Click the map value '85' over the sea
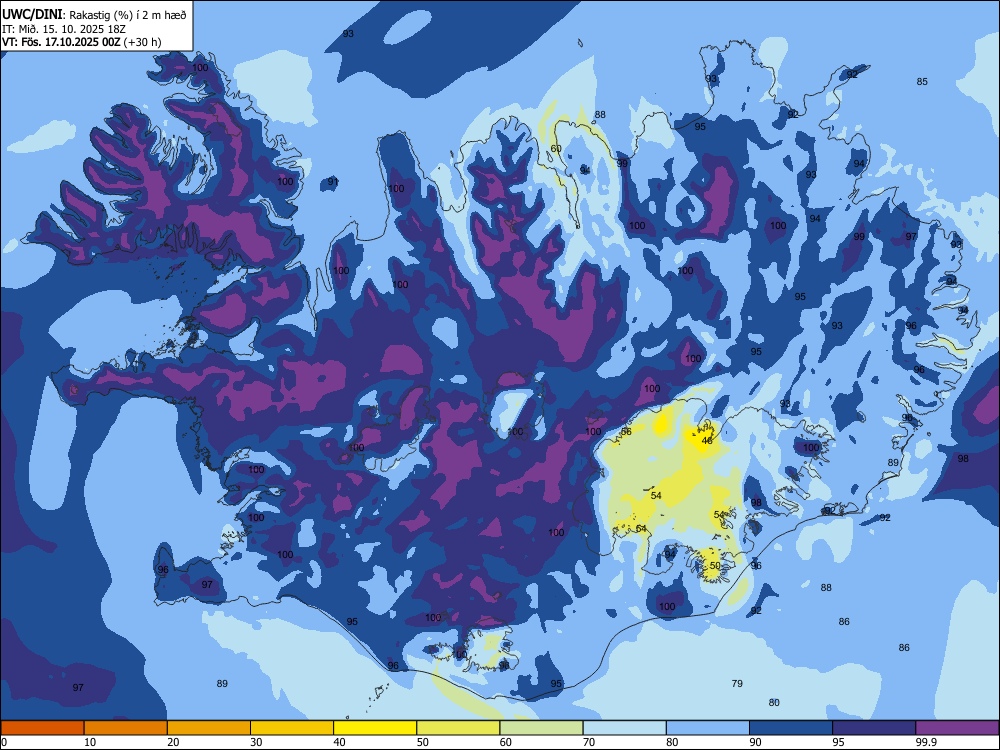 pyautogui.click(x=922, y=82)
